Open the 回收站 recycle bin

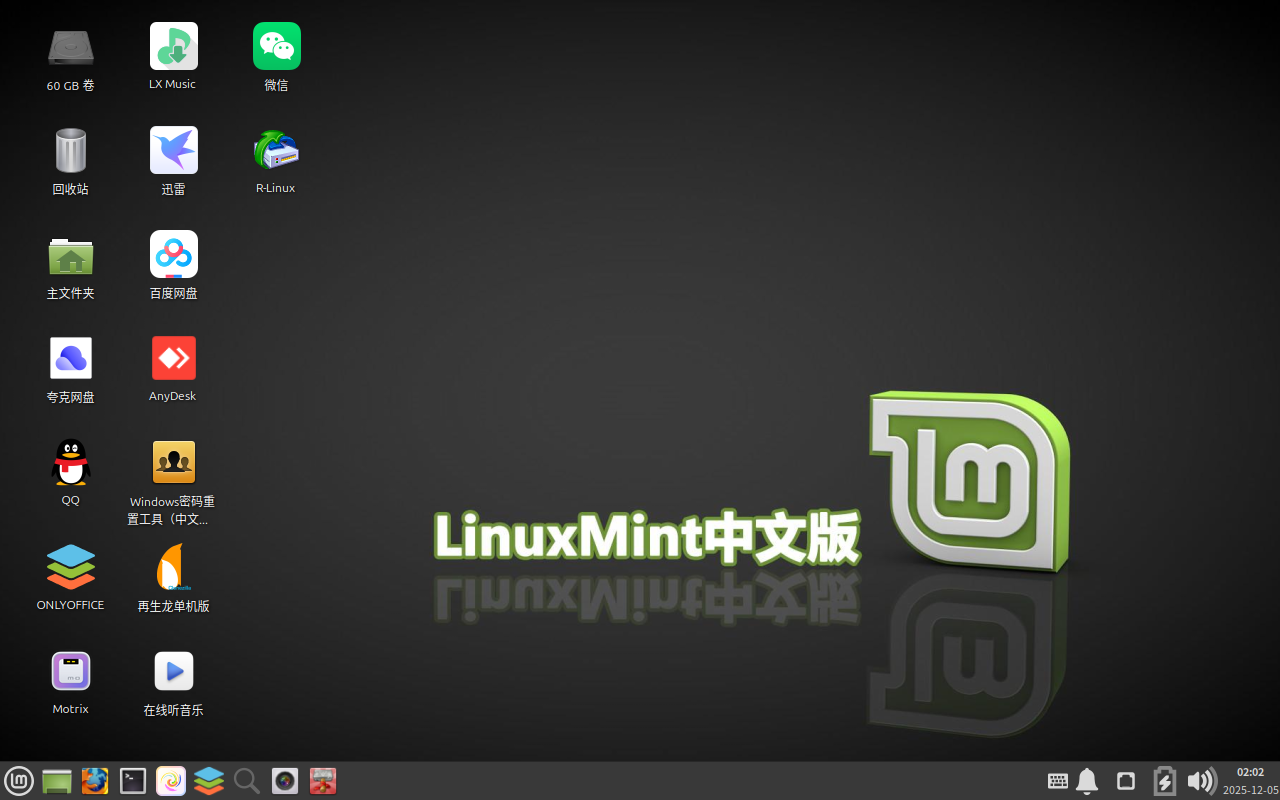pyautogui.click(x=70, y=149)
